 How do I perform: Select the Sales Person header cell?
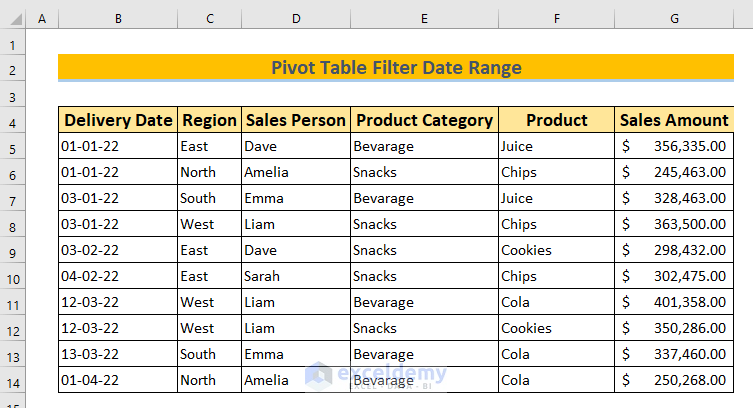pyautogui.click(x=296, y=121)
